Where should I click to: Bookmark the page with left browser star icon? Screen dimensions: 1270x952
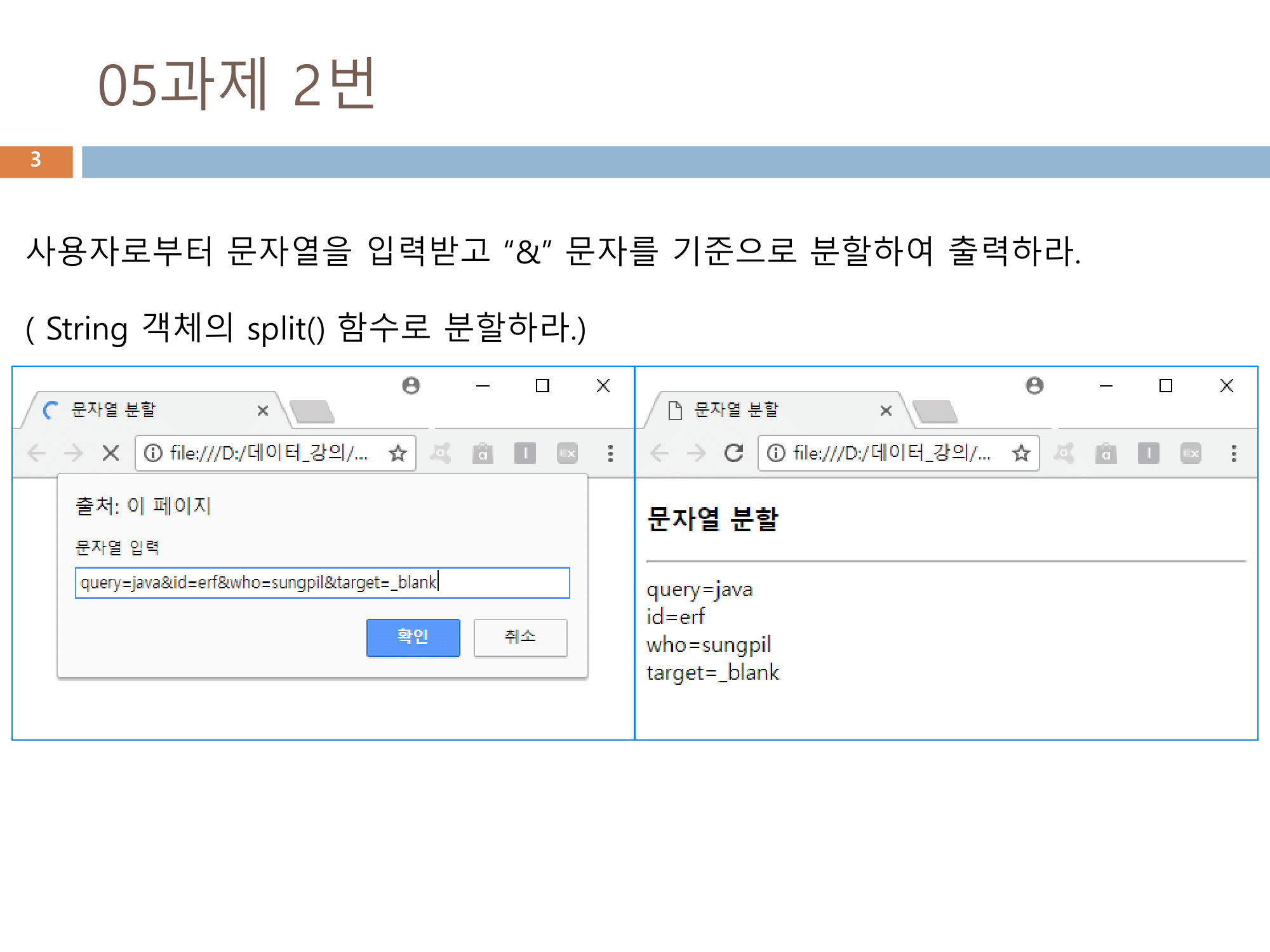coord(398,453)
